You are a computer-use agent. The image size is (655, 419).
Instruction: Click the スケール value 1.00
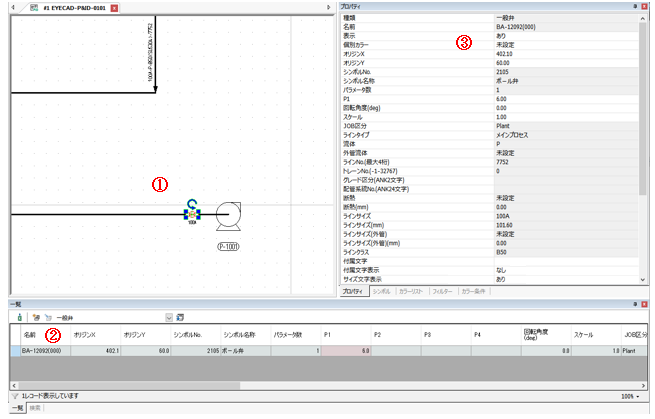[x=566, y=117]
